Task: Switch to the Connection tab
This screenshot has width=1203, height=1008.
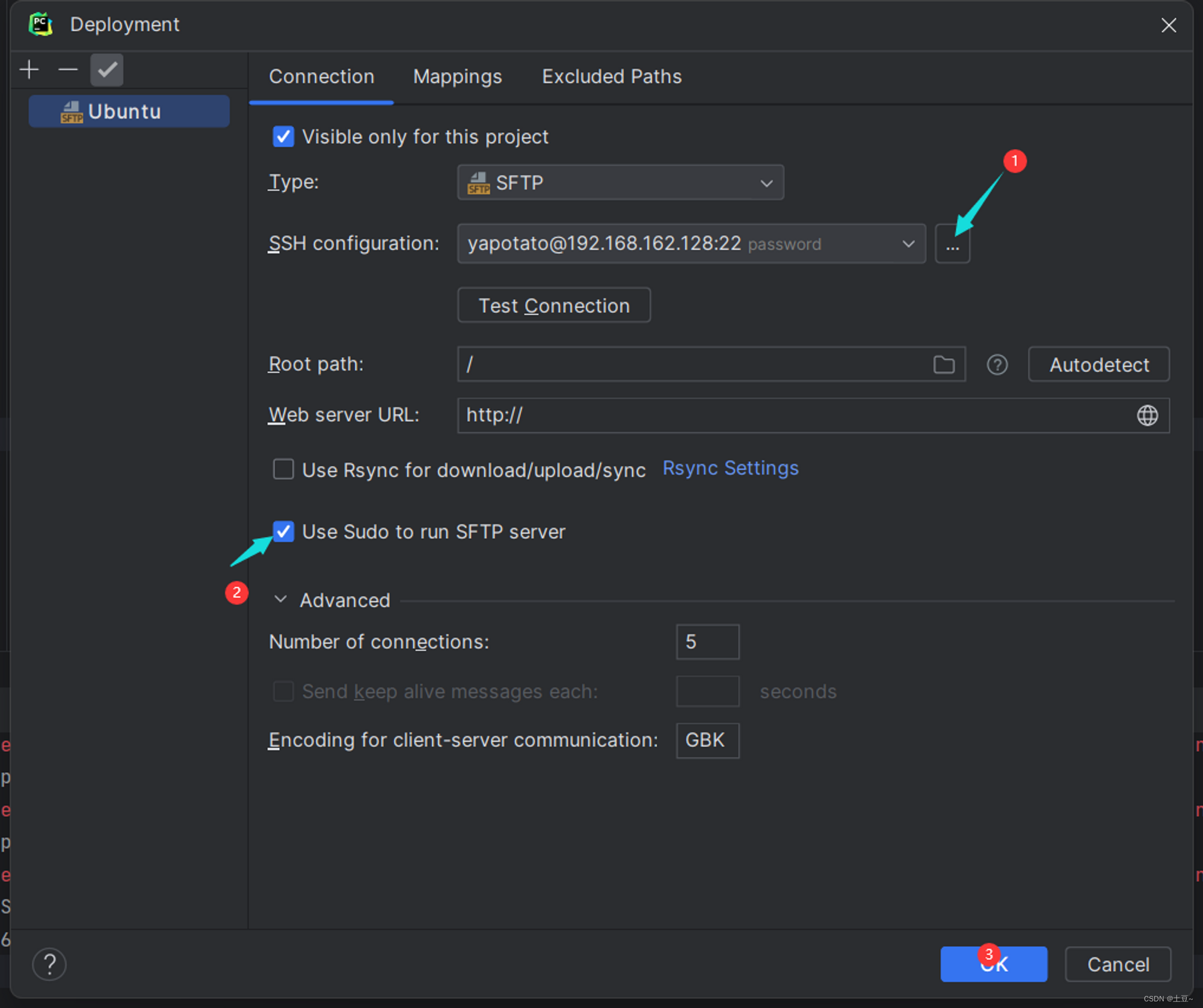Action: tap(321, 77)
